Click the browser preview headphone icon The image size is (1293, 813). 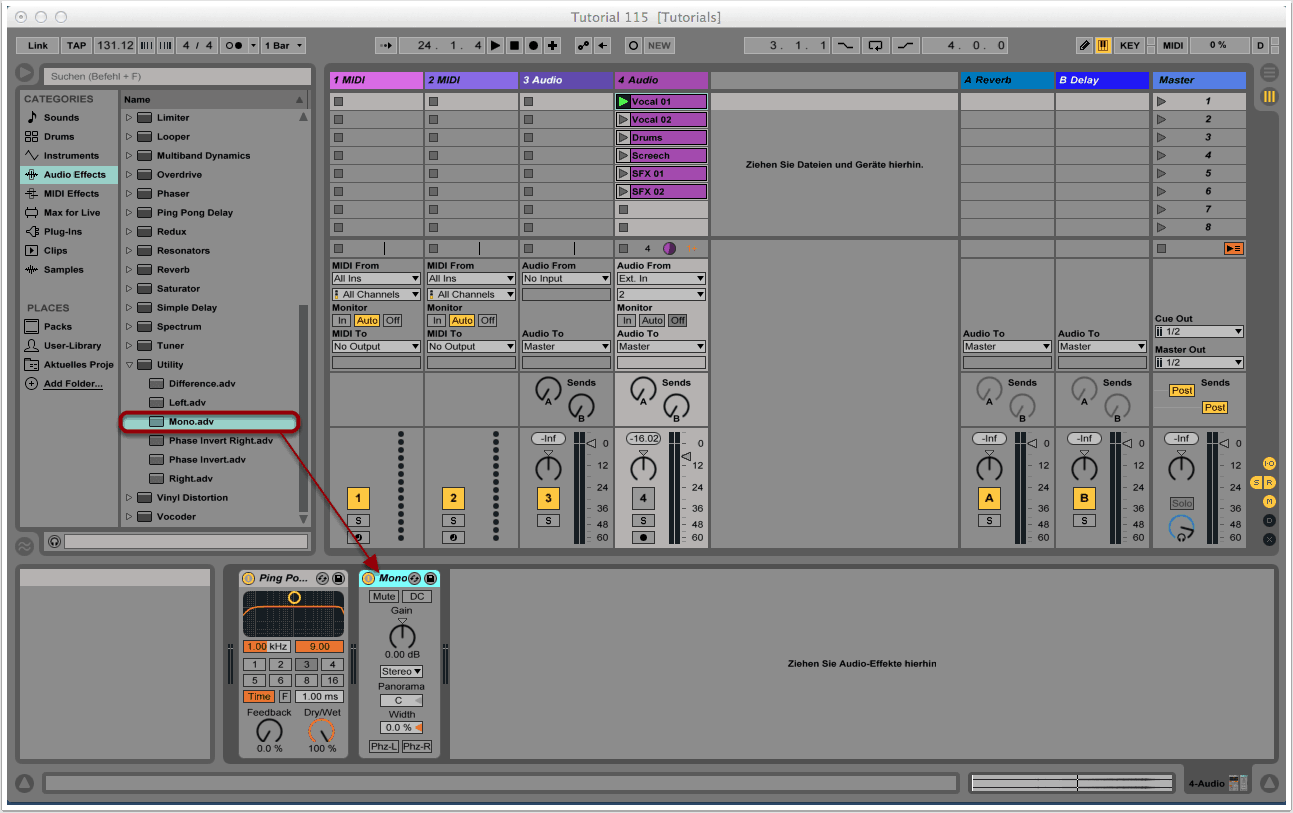tap(54, 541)
